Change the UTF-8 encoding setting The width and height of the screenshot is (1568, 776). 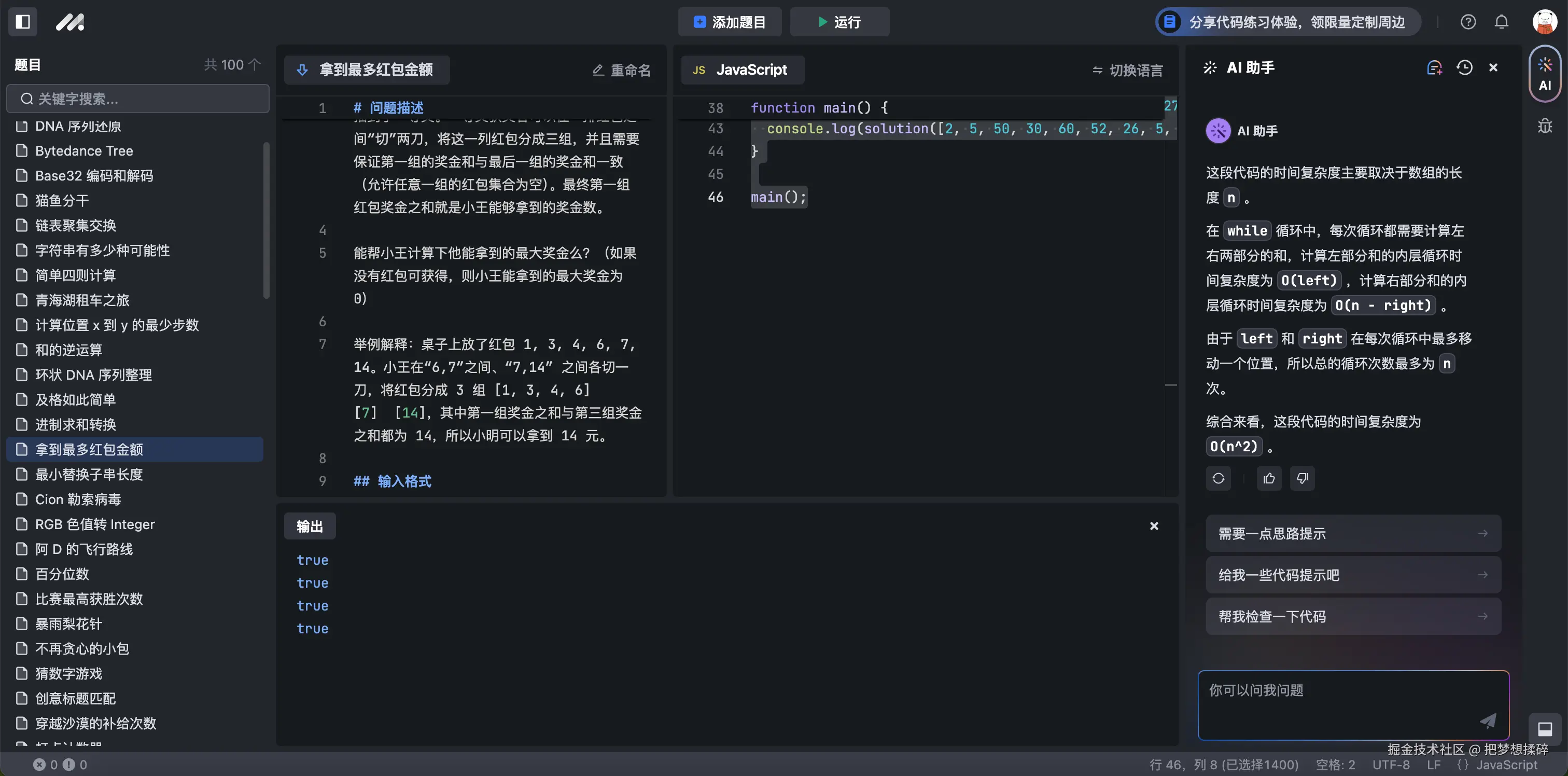(1392, 765)
